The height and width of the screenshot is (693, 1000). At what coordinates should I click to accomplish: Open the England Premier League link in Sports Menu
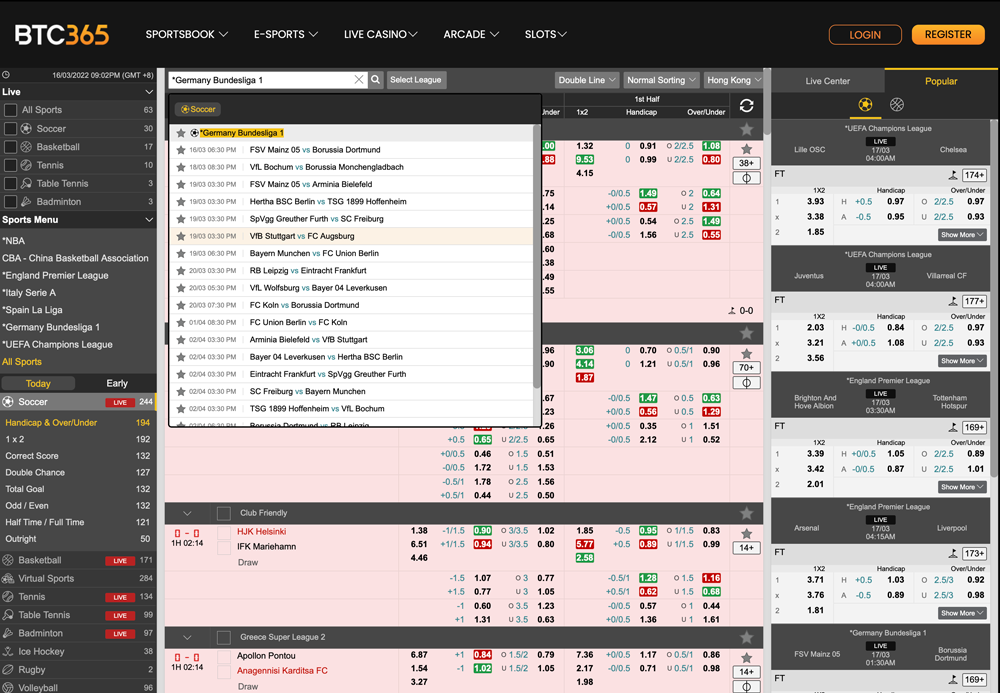coord(55,275)
